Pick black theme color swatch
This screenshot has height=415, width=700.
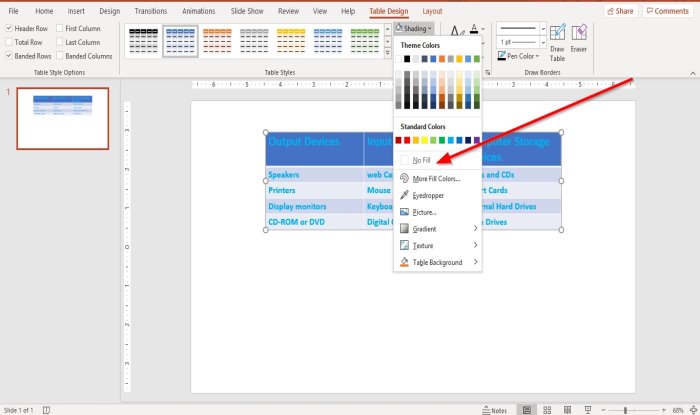point(407,59)
